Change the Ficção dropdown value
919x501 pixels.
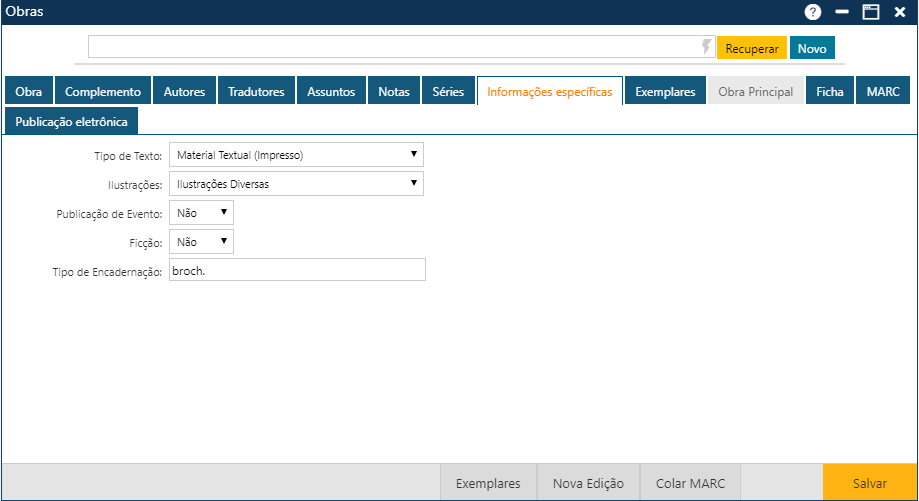(x=201, y=242)
